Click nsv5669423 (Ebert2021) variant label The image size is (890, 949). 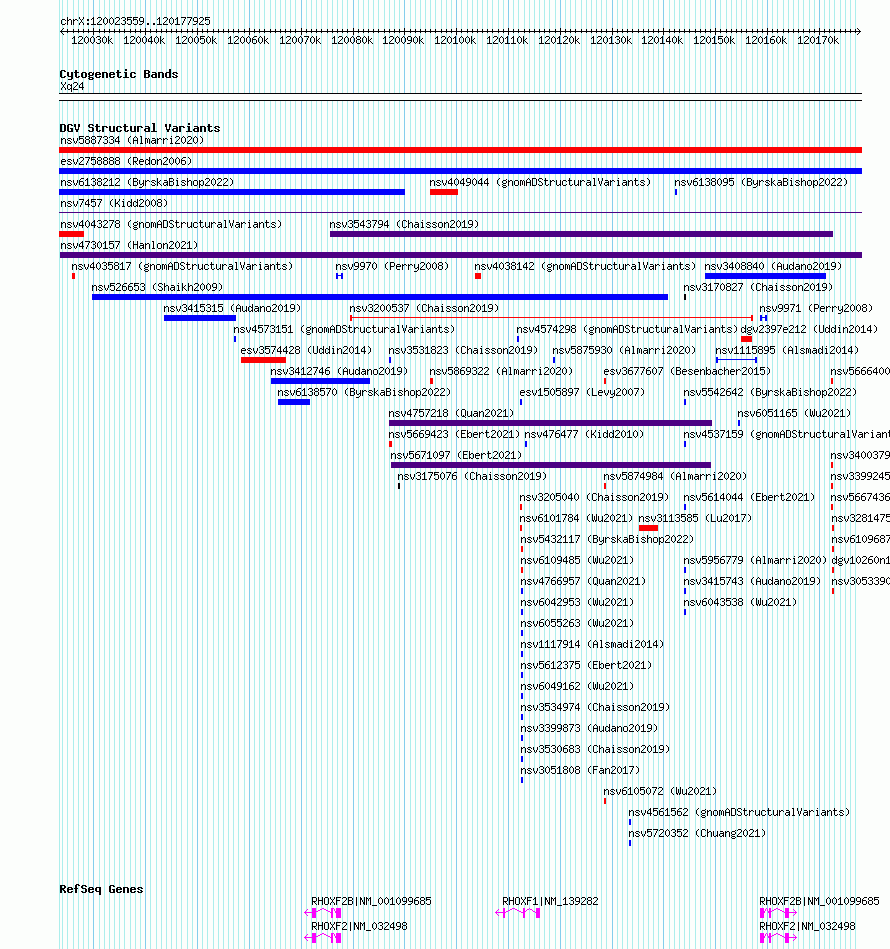[x=454, y=435]
